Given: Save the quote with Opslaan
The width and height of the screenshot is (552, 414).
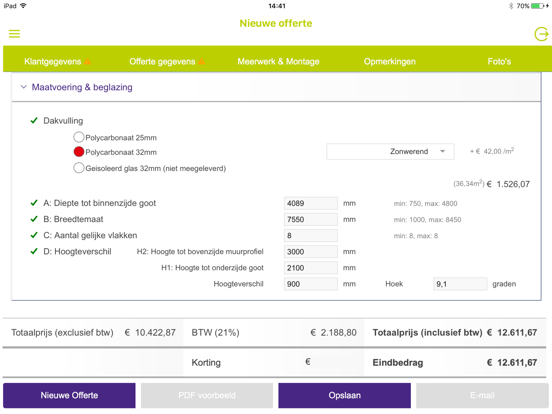Looking at the screenshot, I should tap(345, 395).
